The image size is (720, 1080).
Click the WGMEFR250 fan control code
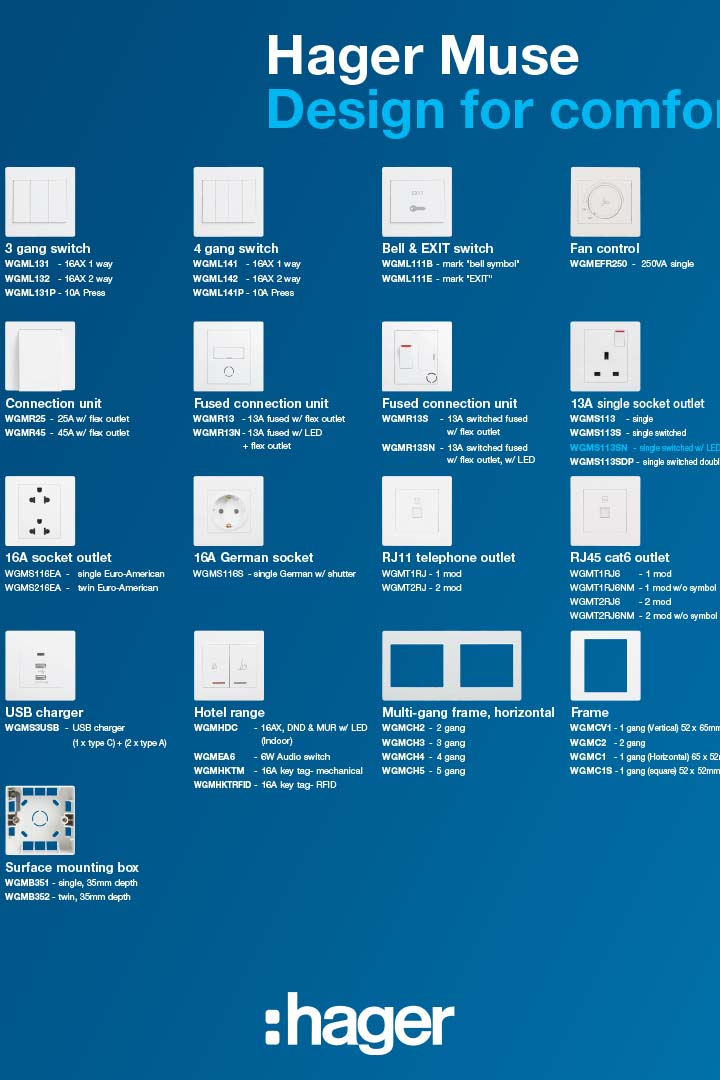click(598, 264)
